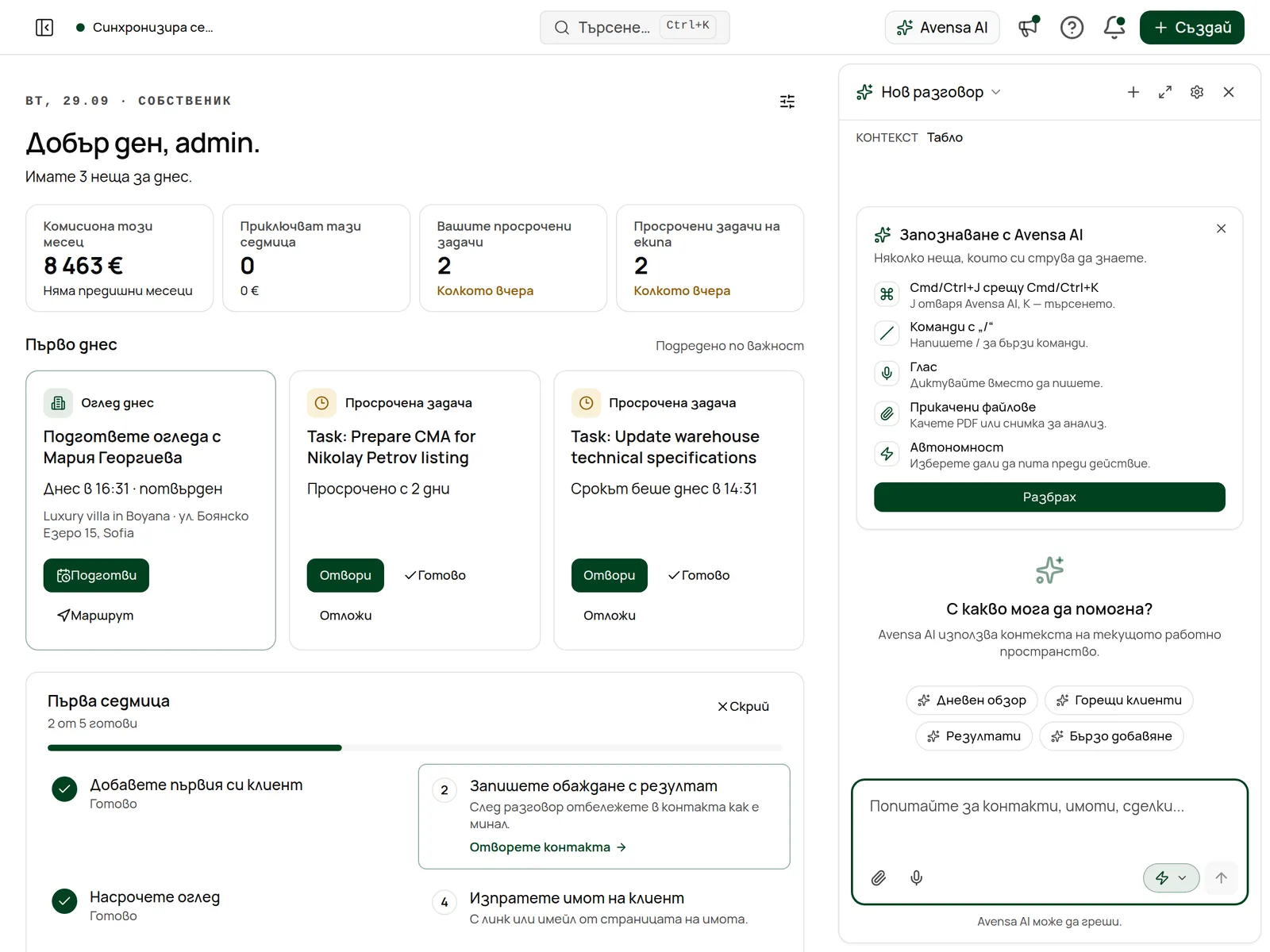
Task: Open Маршрут for the viewing
Action: point(96,616)
